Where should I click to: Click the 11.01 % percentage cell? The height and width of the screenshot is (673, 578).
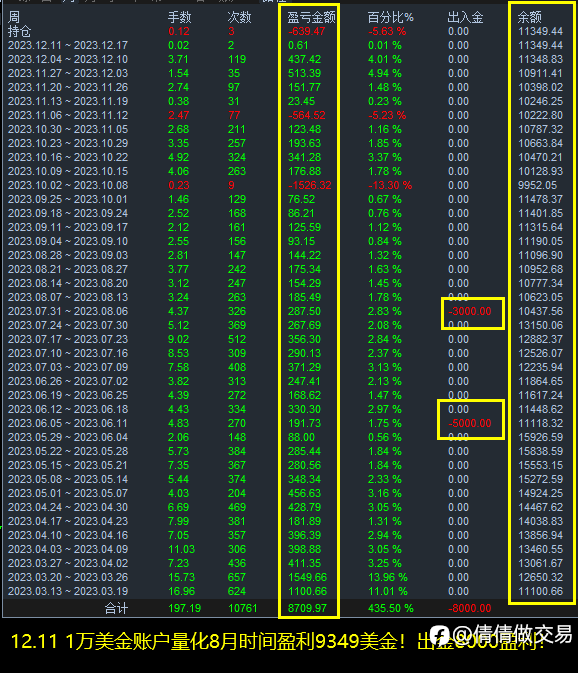point(387,591)
